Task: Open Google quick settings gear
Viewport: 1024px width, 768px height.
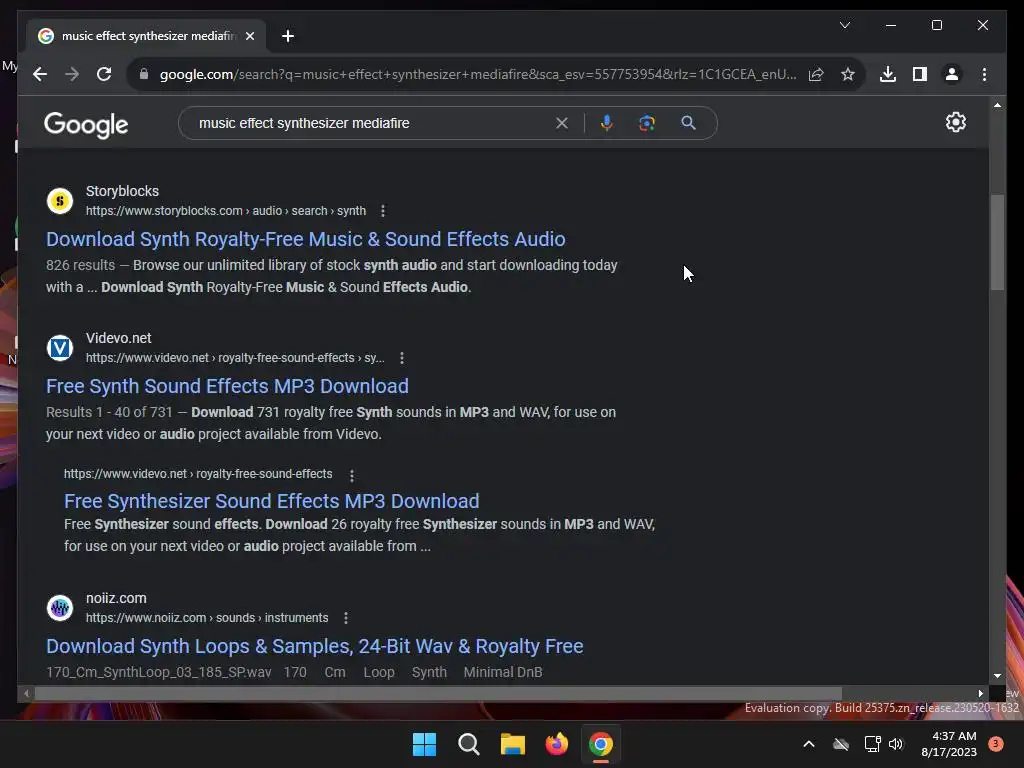Action: [955, 122]
